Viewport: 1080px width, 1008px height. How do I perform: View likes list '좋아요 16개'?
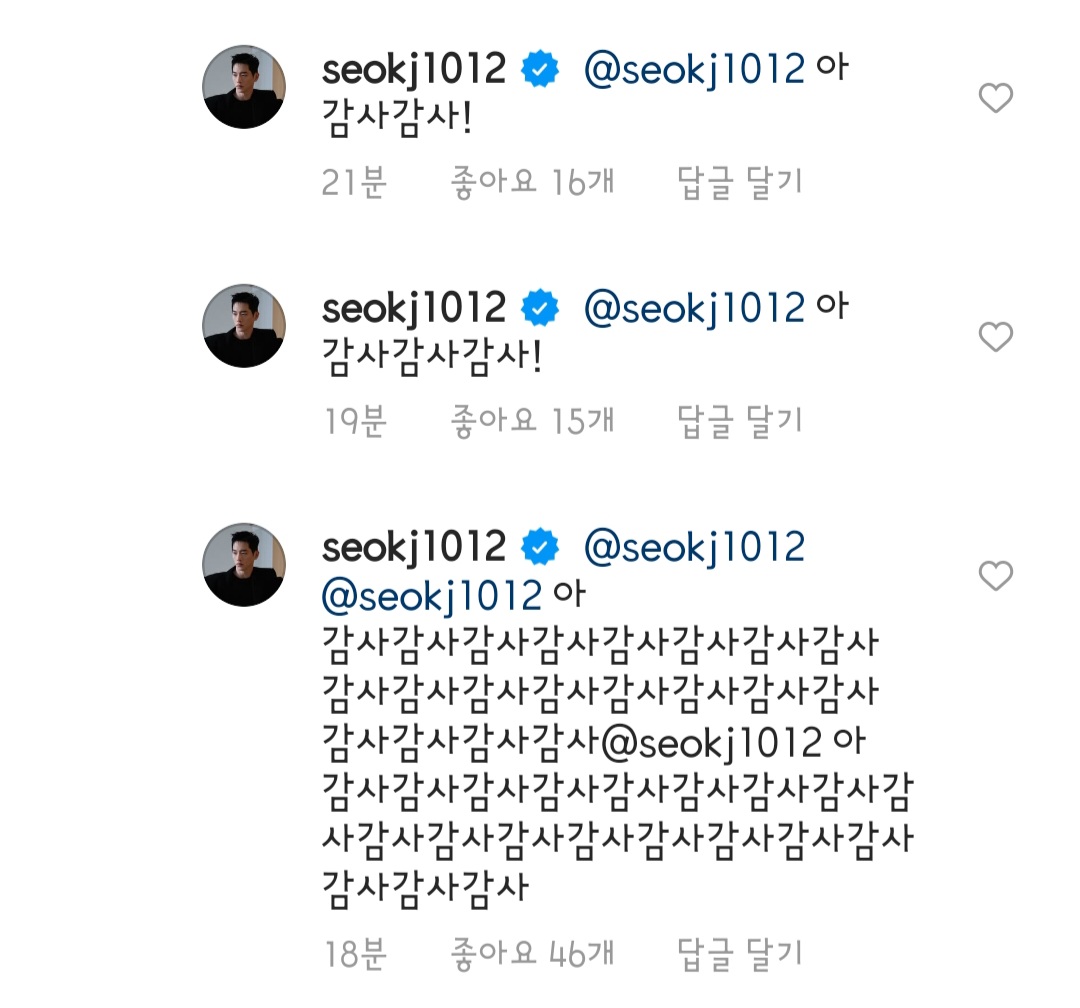point(533,183)
